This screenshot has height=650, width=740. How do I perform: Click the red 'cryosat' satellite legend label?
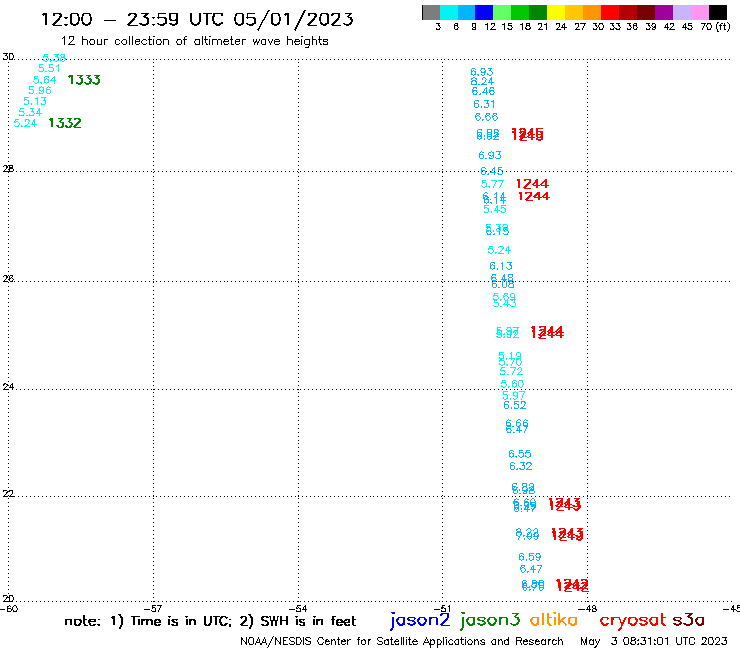click(x=633, y=620)
